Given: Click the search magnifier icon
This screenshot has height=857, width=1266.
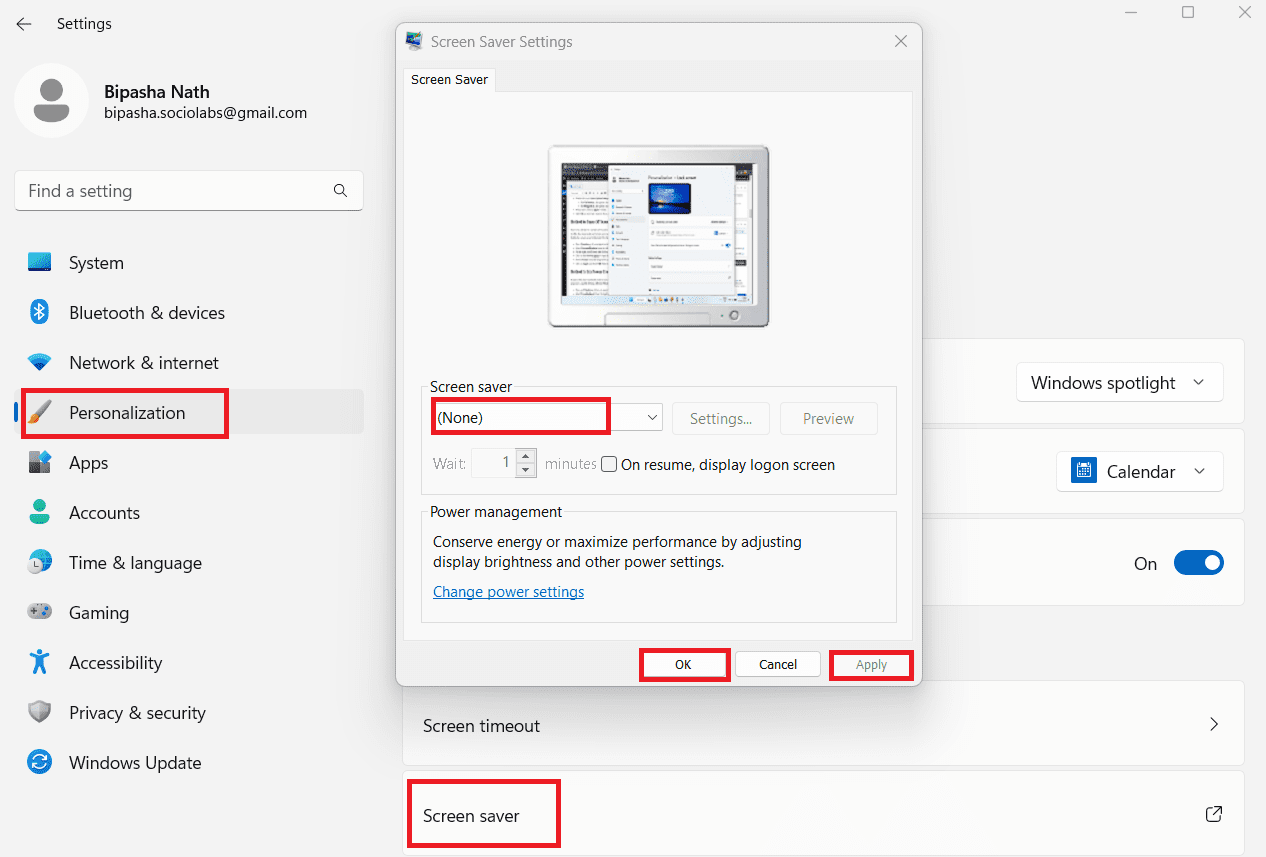Looking at the screenshot, I should point(340,190).
